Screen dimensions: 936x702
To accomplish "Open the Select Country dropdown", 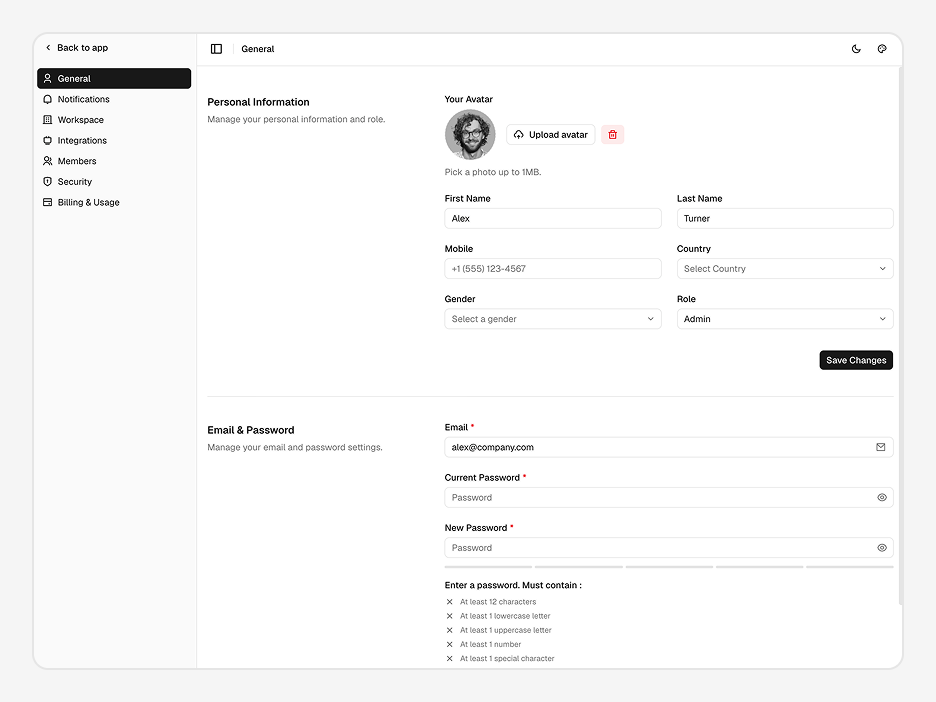I will pos(785,269).
